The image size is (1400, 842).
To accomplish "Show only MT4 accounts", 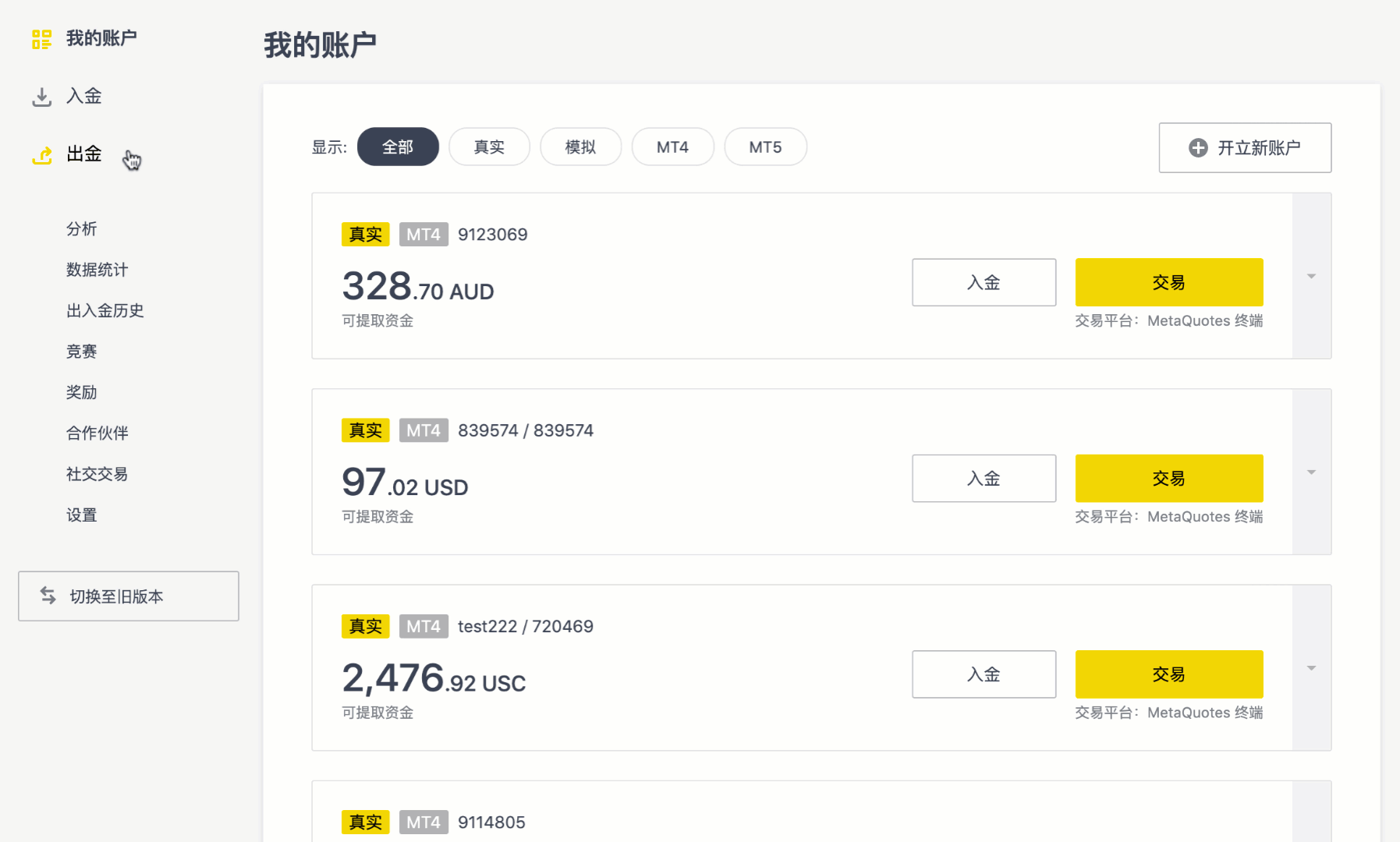I will click(x=672, y=147).
